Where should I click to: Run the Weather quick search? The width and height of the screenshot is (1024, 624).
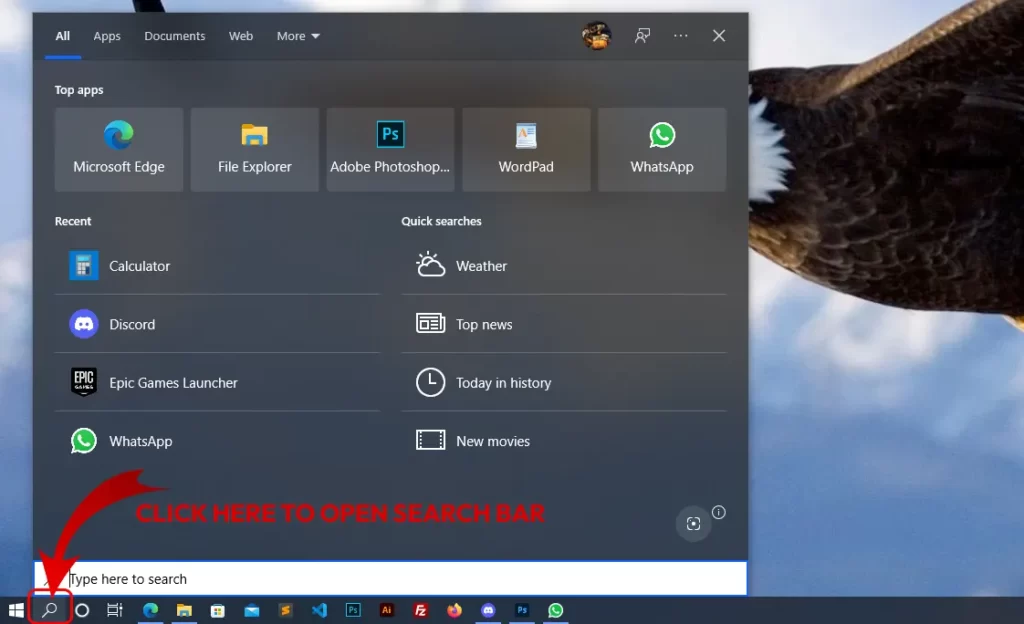[564, 266]
